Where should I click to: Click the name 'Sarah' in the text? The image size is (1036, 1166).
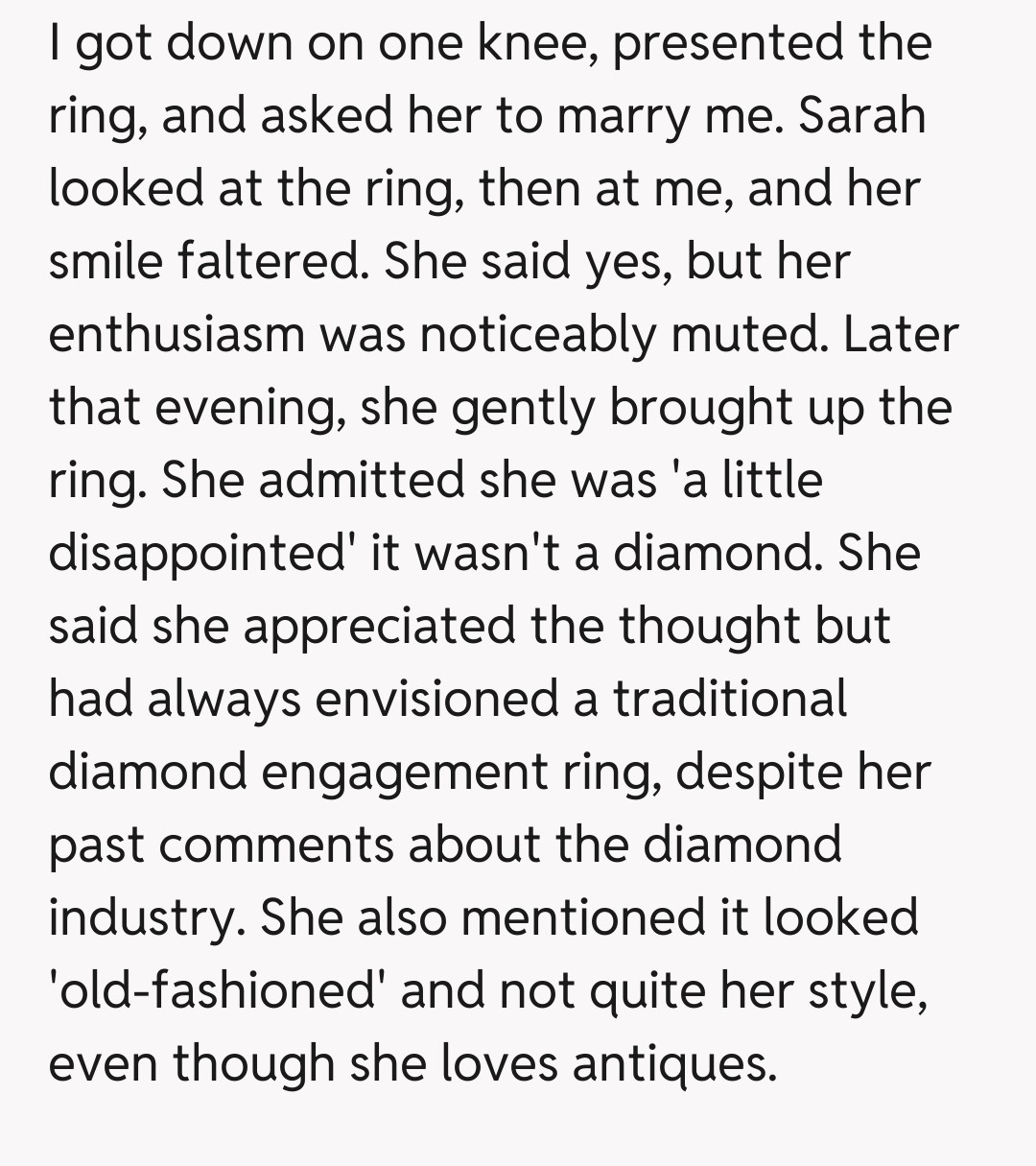[861, 115]
